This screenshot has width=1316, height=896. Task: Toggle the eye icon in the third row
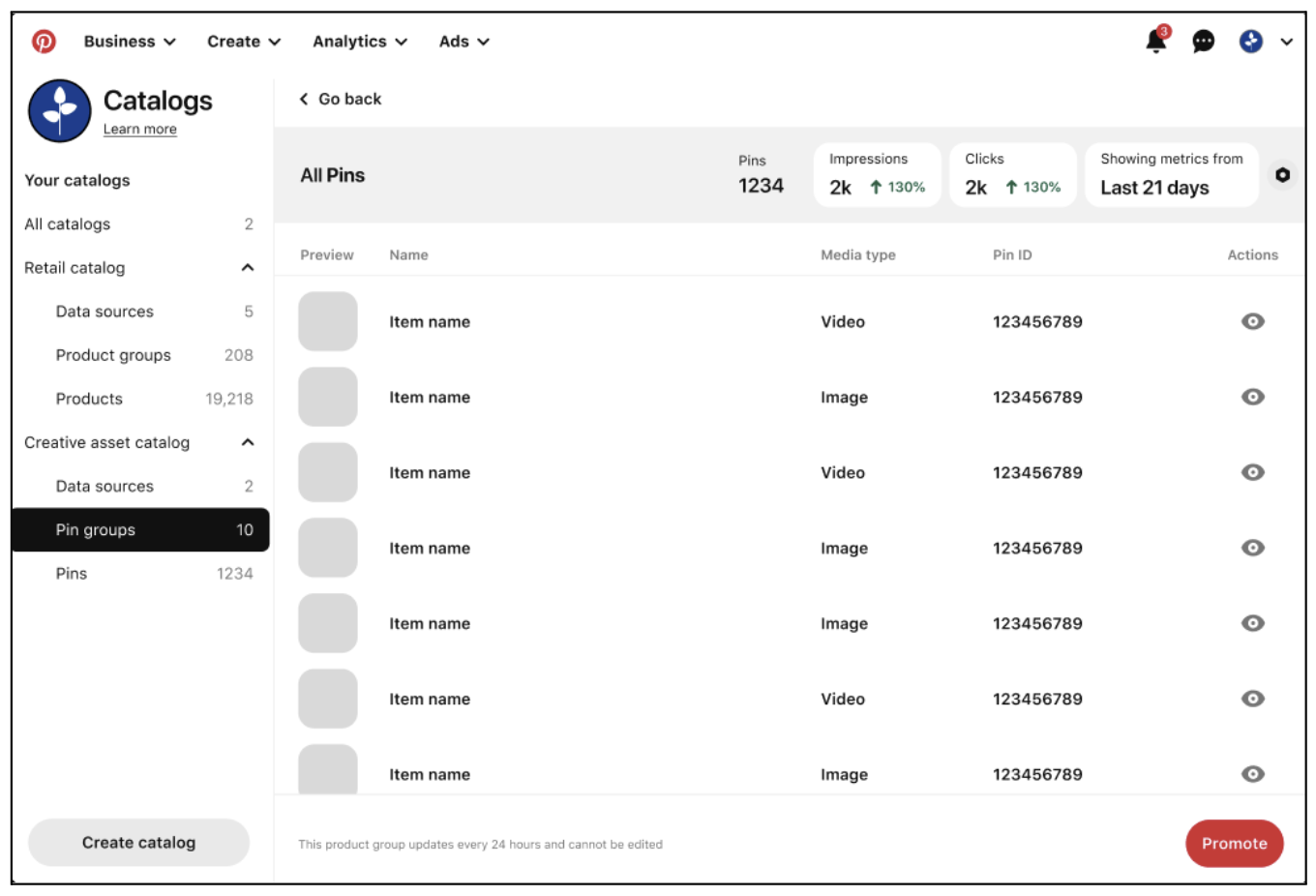(1253, 472)
